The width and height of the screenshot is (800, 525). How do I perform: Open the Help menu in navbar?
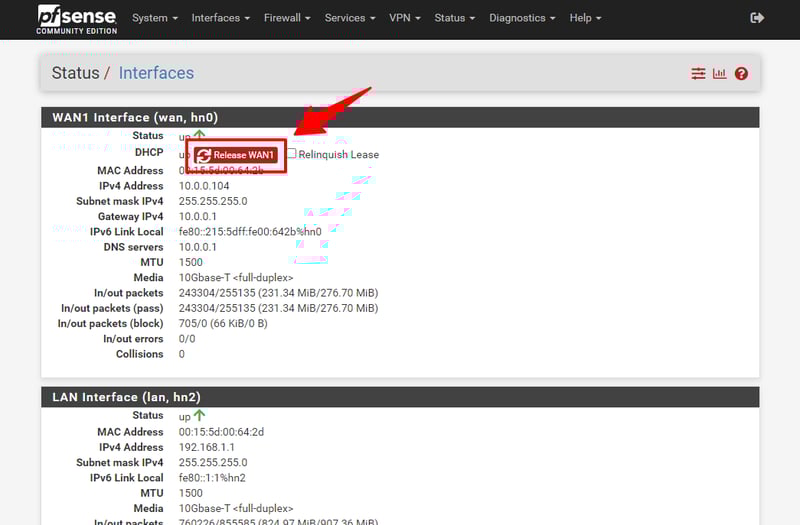pyautogui.click(x=585, y=18)
